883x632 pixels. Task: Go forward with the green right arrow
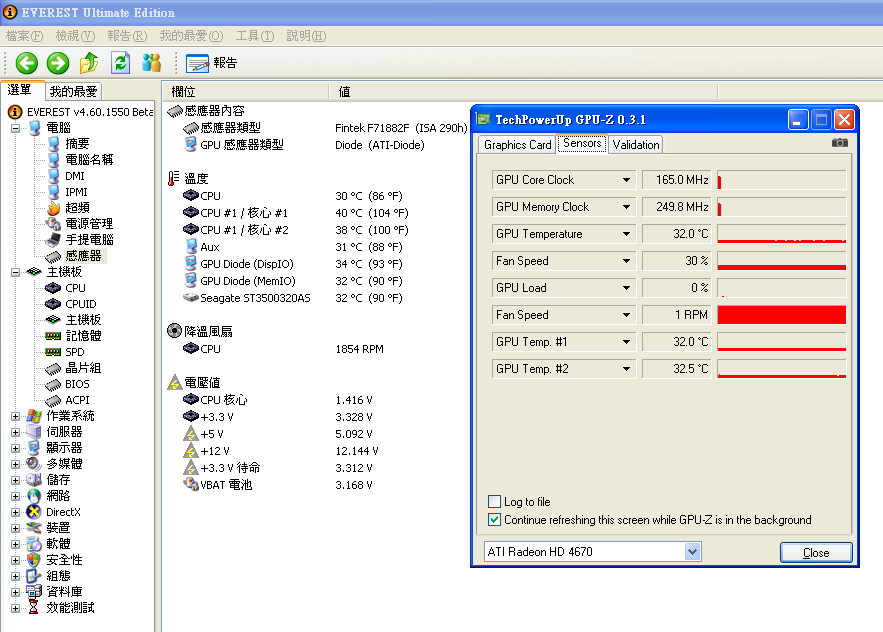(58, 63)
